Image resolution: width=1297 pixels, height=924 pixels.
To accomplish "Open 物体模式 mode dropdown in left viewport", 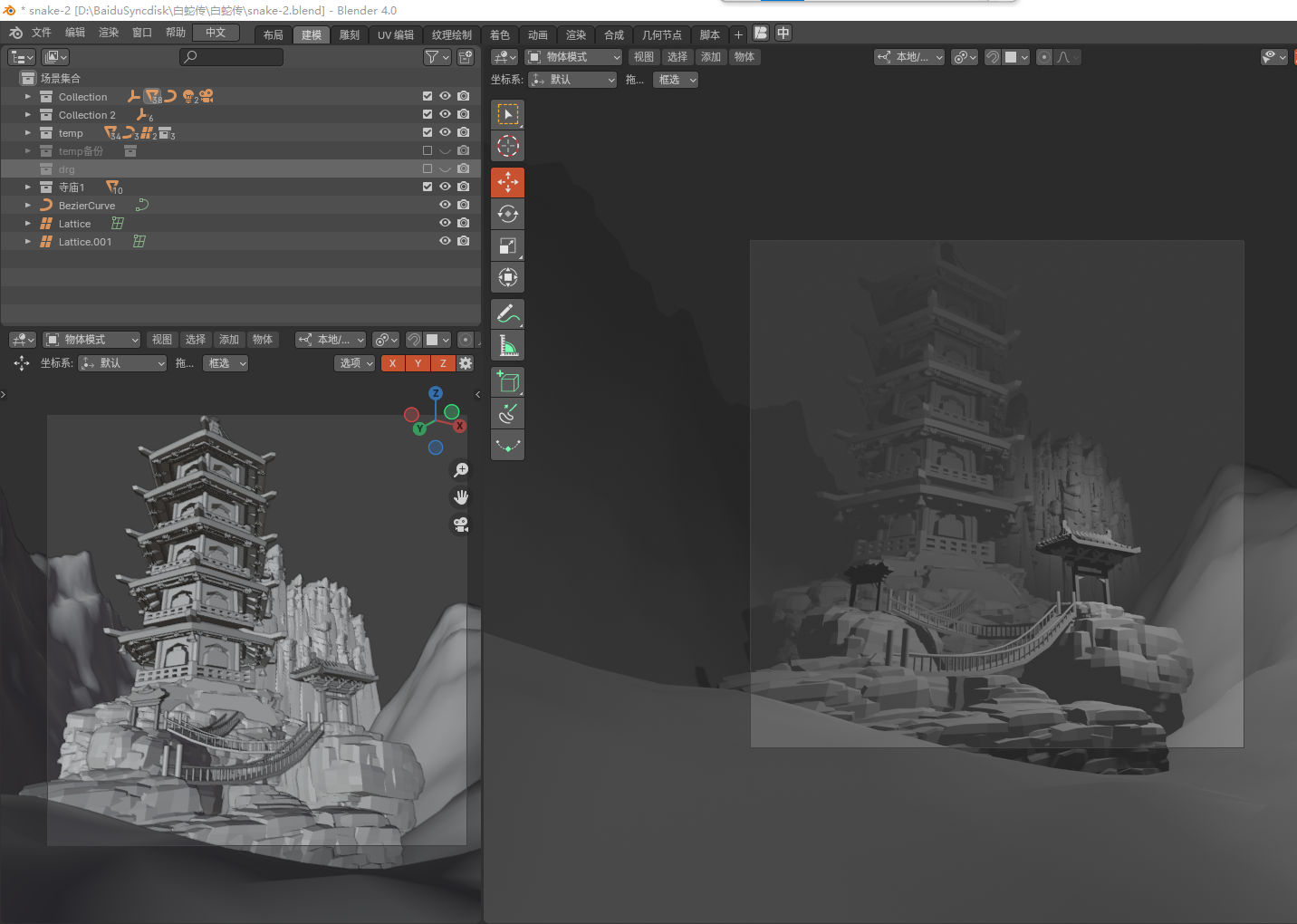I will coord(91,340).
